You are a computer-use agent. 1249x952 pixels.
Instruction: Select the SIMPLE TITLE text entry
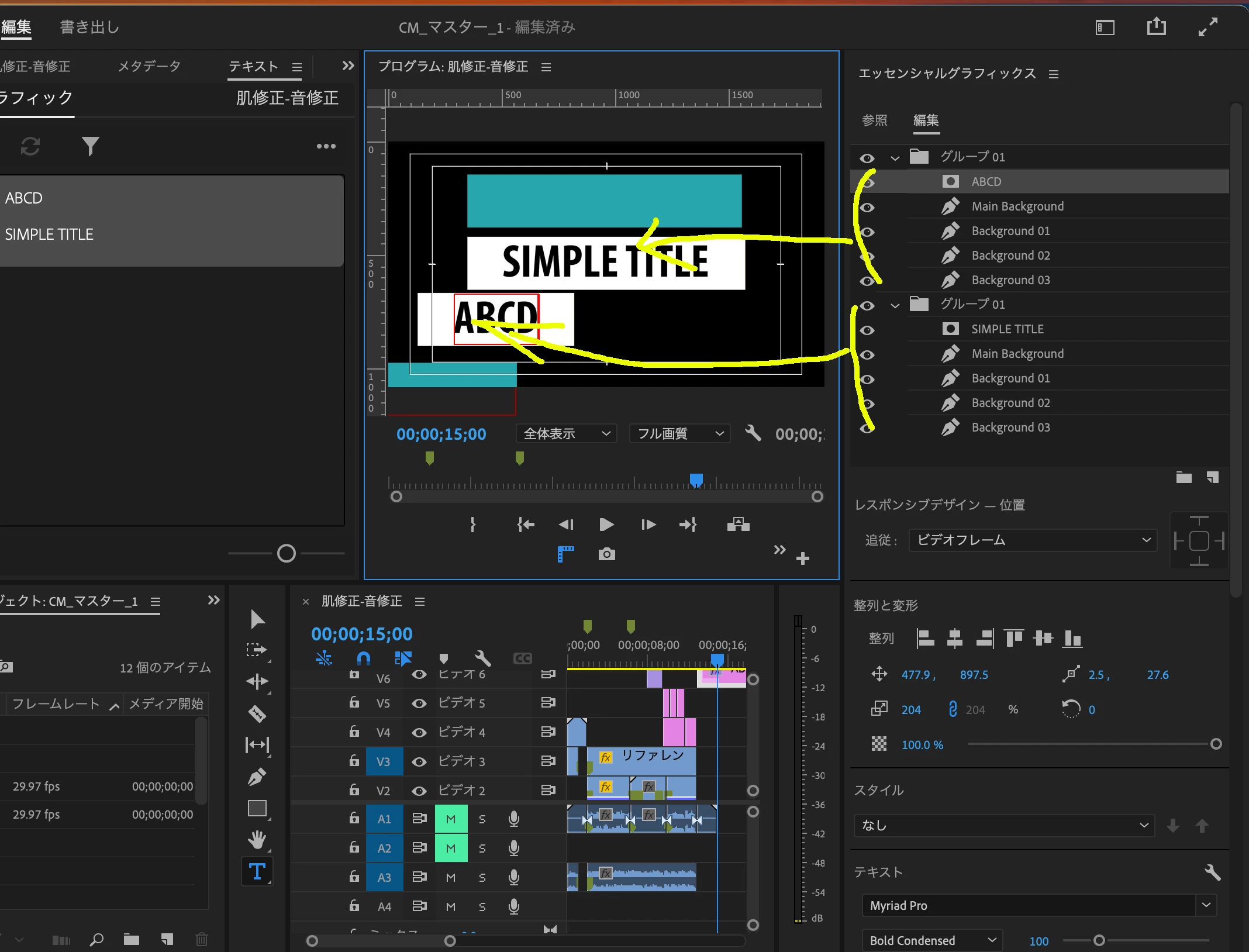click(49, 234)
